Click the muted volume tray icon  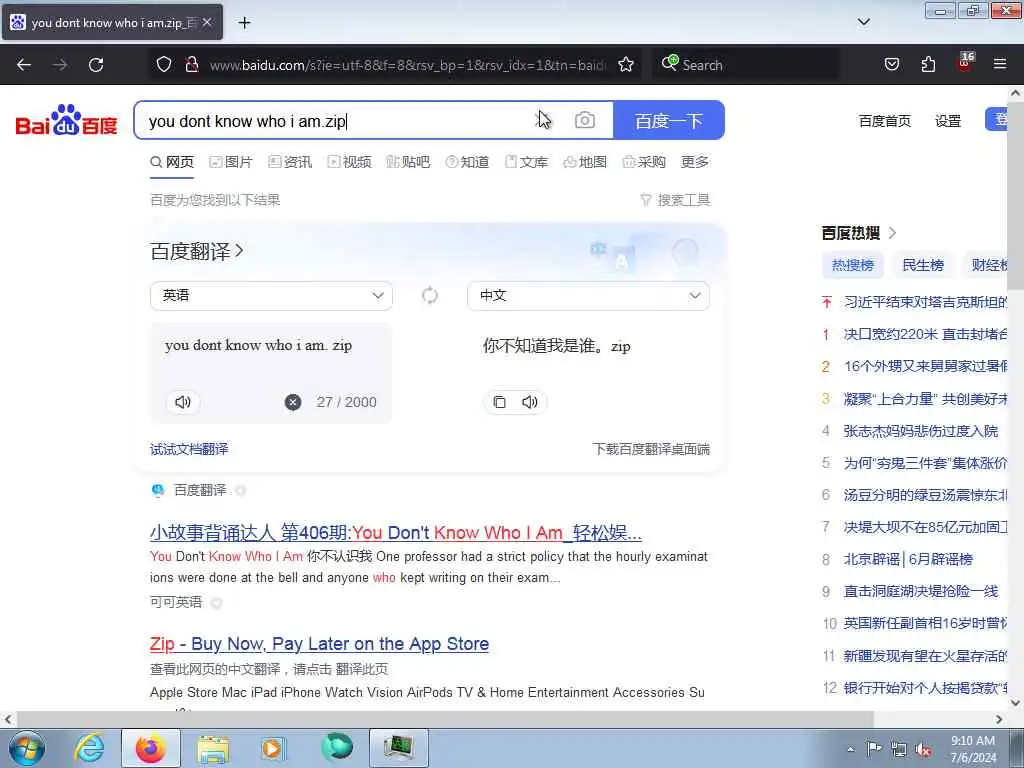coord(923,750)
